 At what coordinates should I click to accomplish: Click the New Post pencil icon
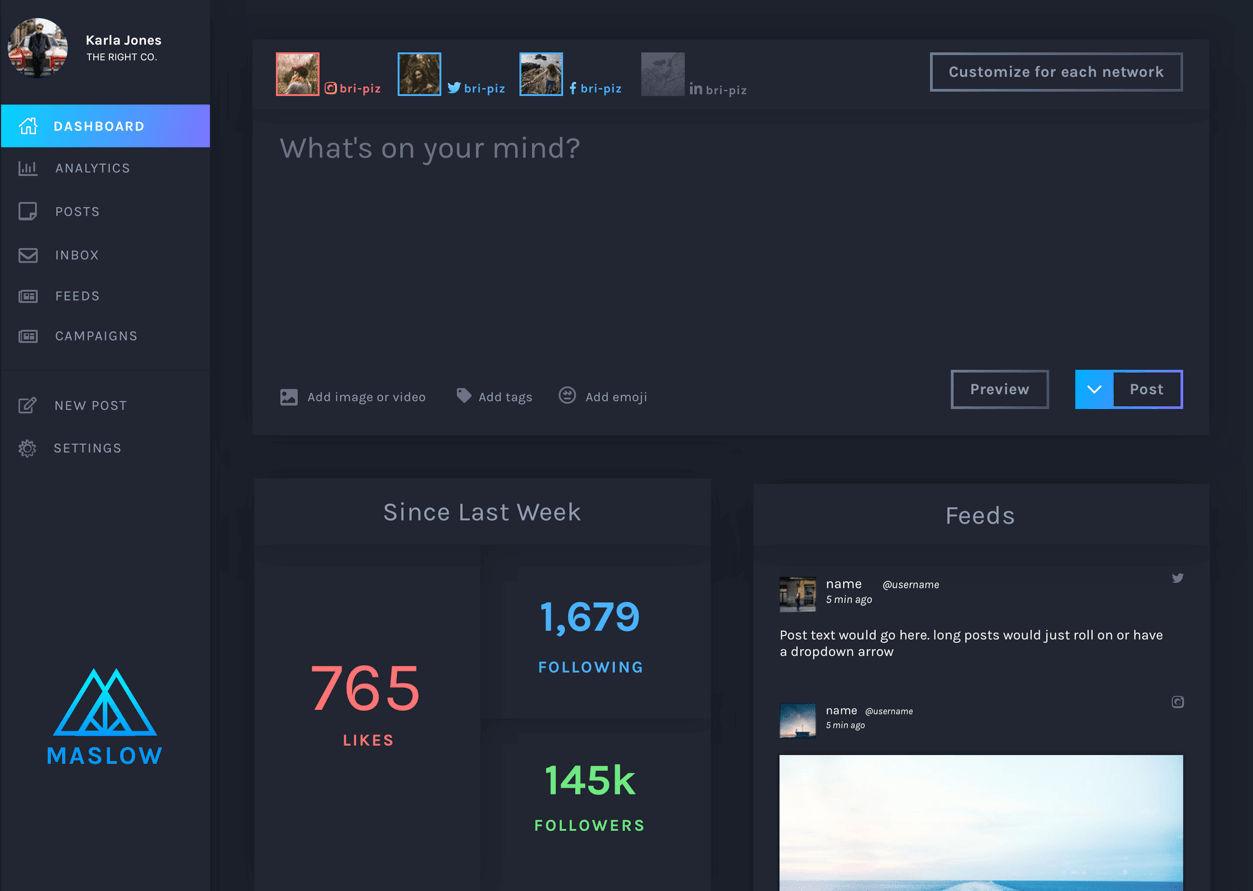28,405
